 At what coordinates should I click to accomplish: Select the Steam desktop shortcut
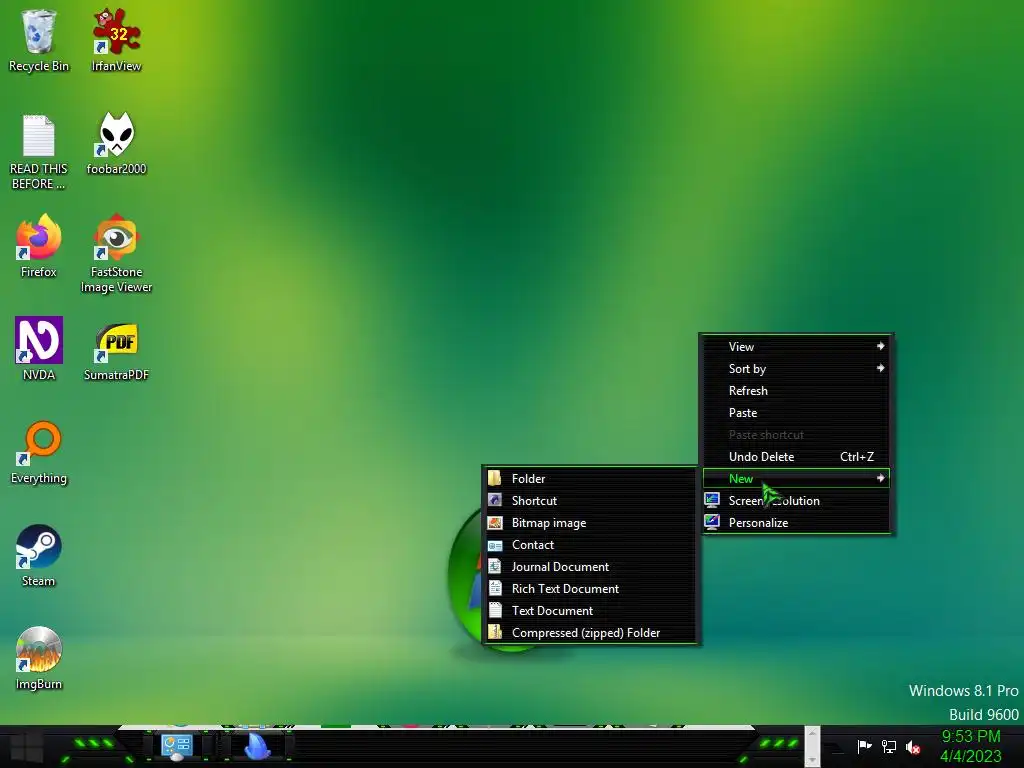pyautogui.click(x=39, y=555)
